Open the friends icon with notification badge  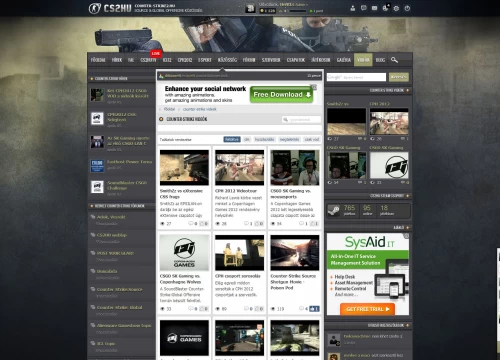click(x=386, y=7)
